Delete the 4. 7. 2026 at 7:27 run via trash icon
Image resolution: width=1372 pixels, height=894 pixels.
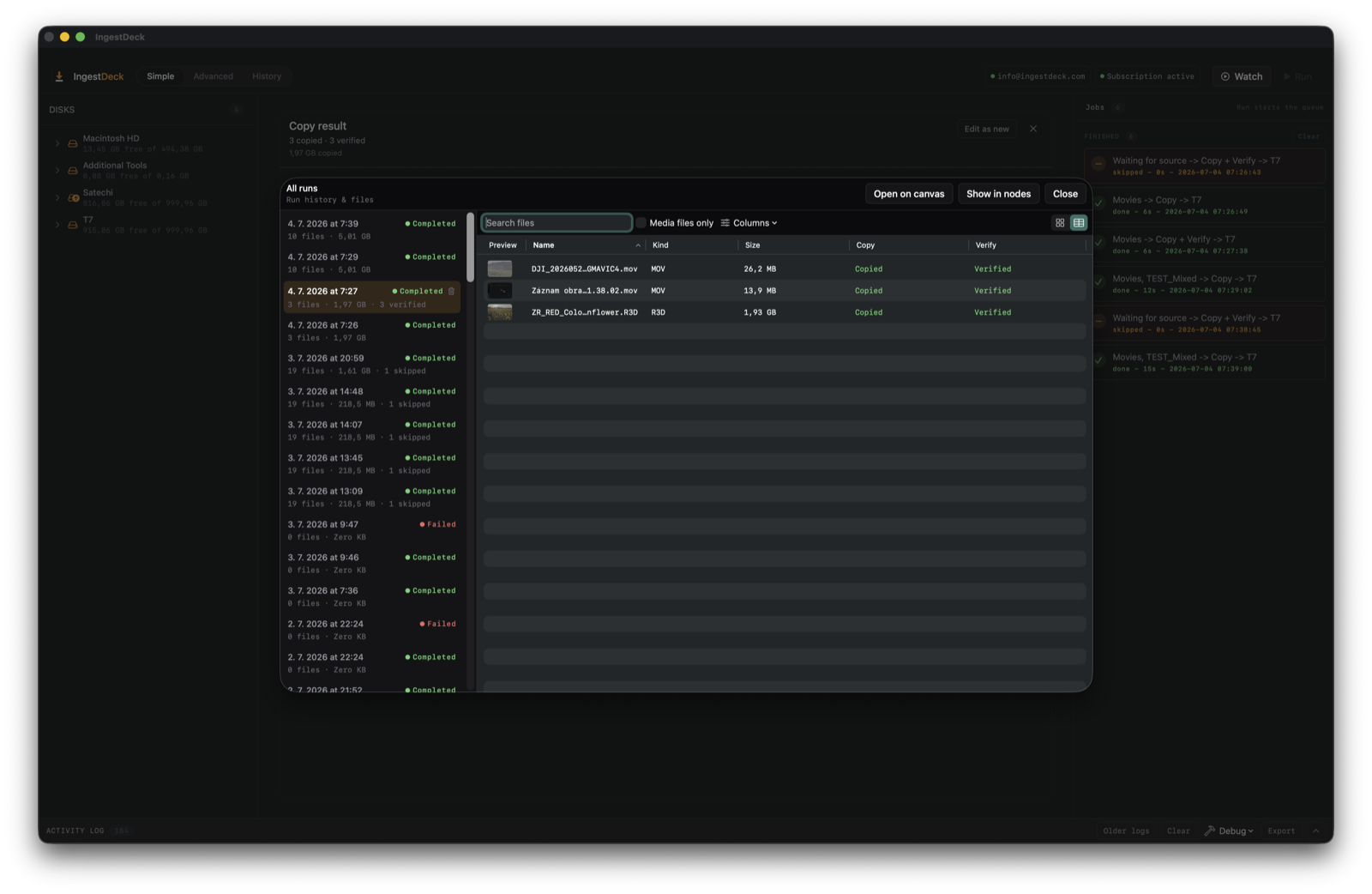[x=452, y=292]
